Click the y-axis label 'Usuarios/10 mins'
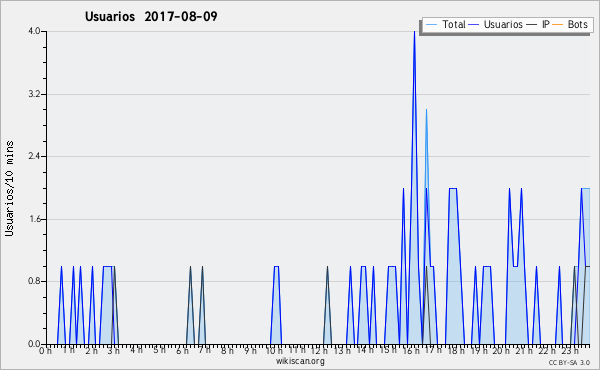The image size is (600, 370). (x=9, y=189)
